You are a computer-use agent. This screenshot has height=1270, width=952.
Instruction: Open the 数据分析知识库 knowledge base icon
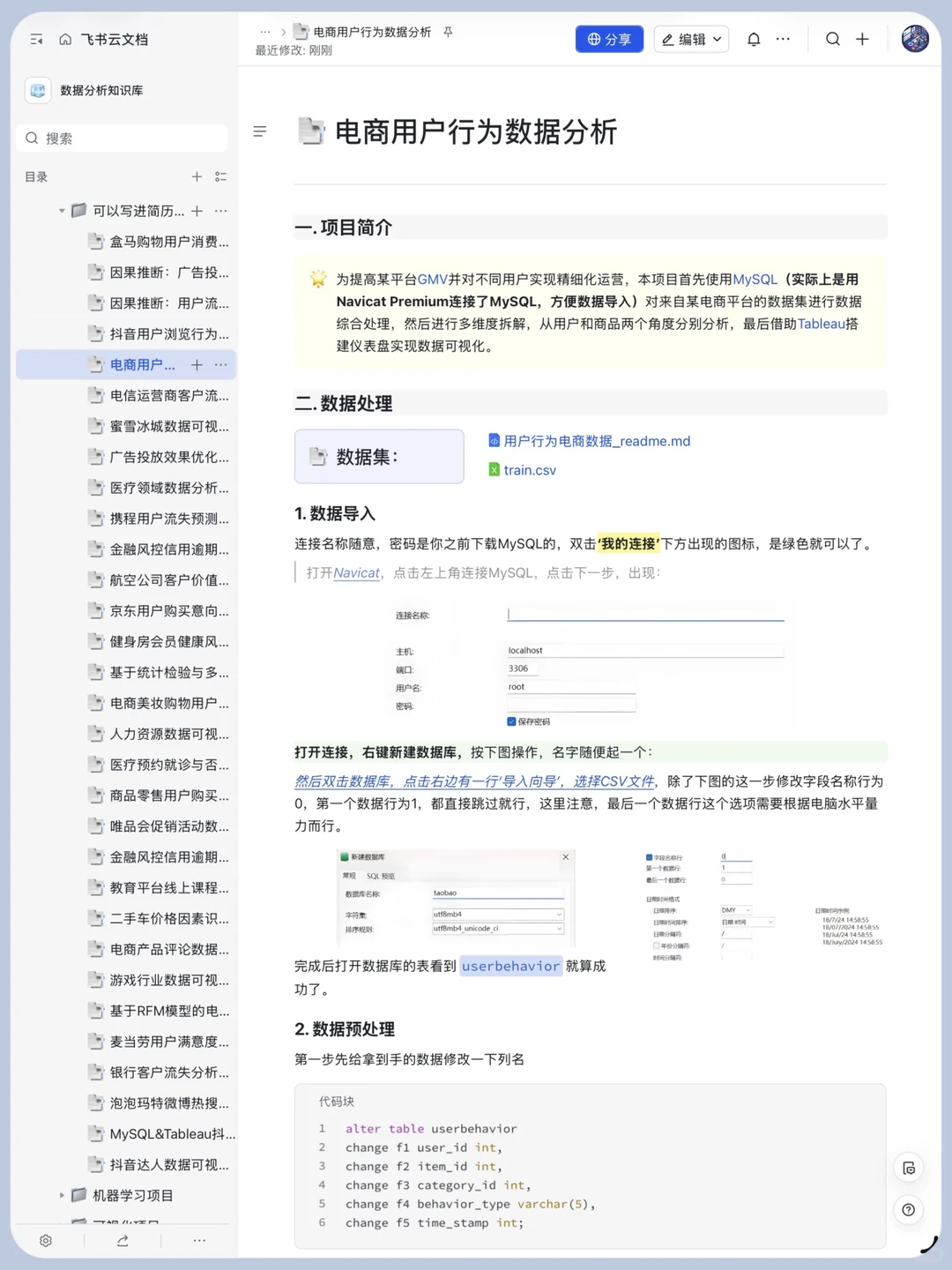(38, 90)
